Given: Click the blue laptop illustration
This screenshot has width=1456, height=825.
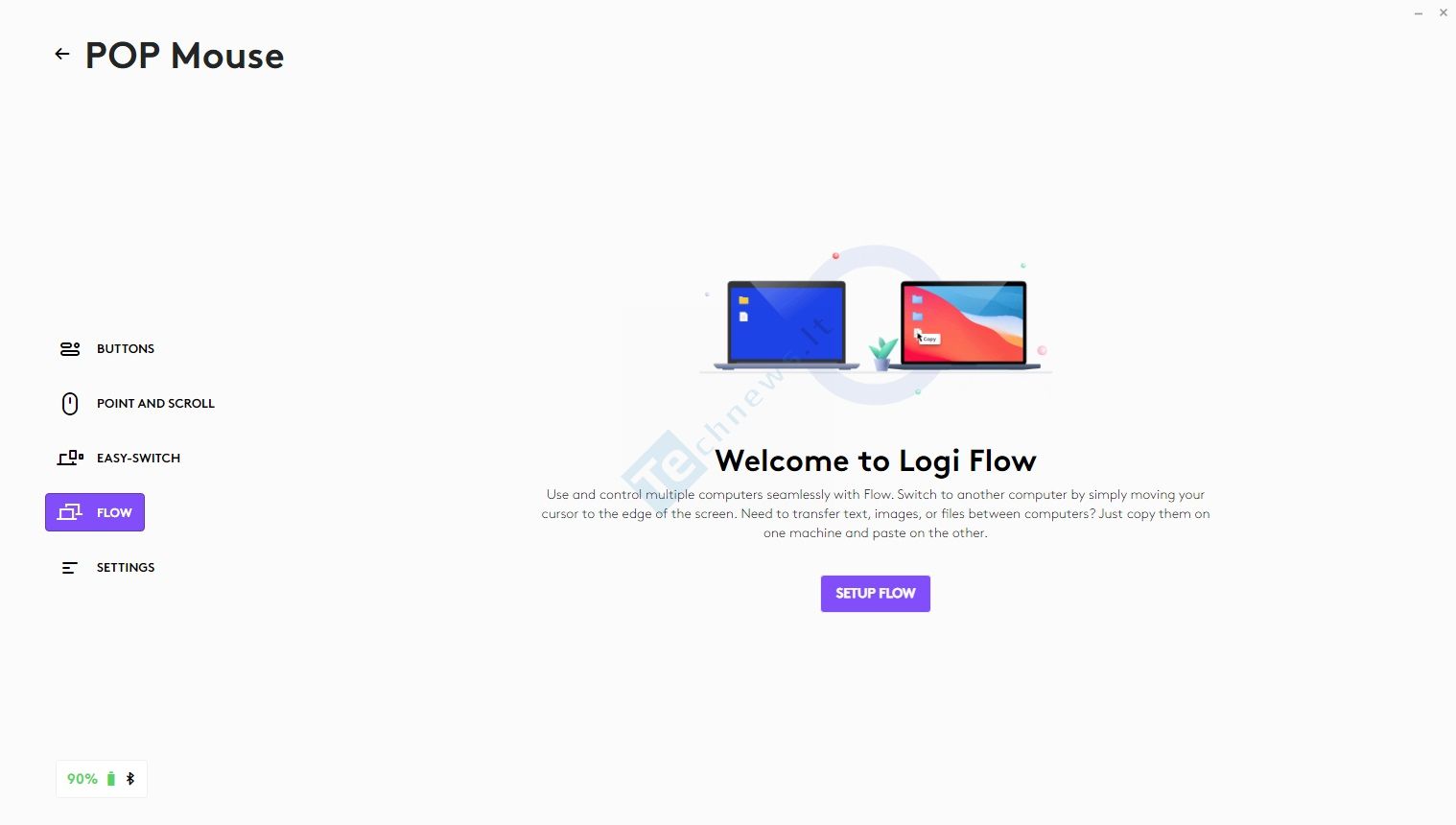Looking at the screenshot, I should pyautogui.click(x=787, y=325).
